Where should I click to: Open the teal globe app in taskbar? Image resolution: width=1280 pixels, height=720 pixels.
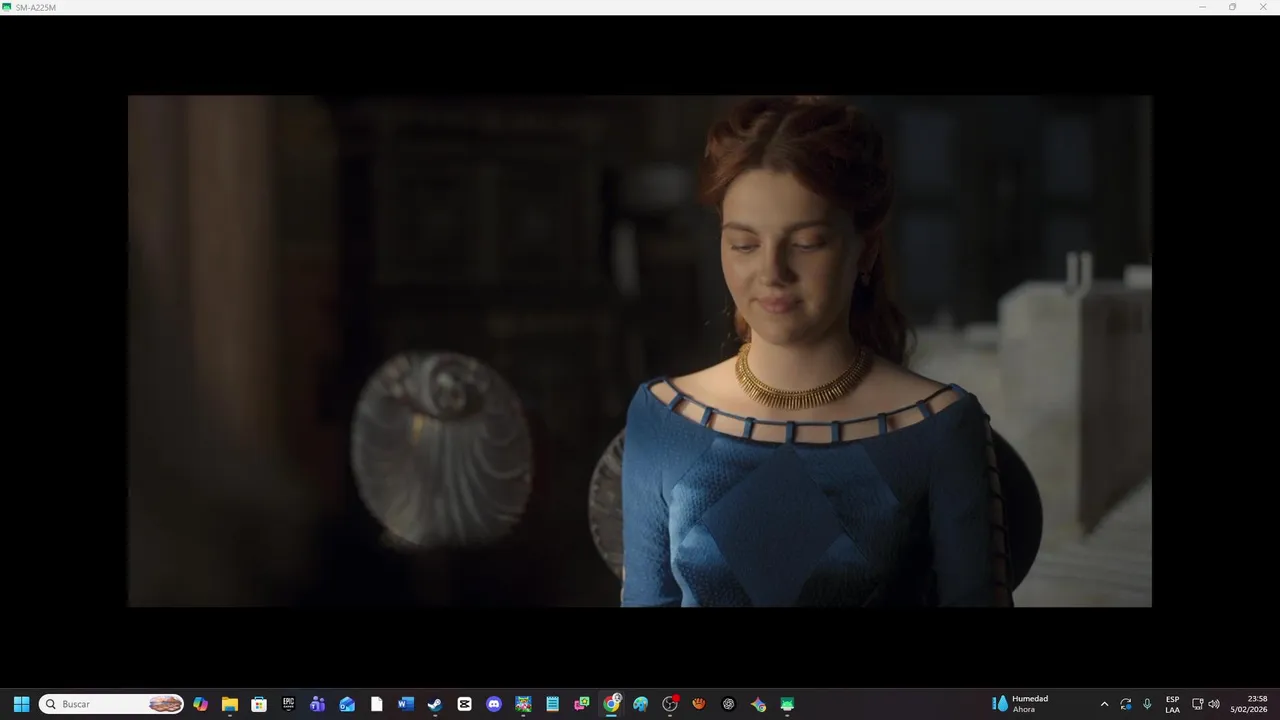tap(640, 704)
